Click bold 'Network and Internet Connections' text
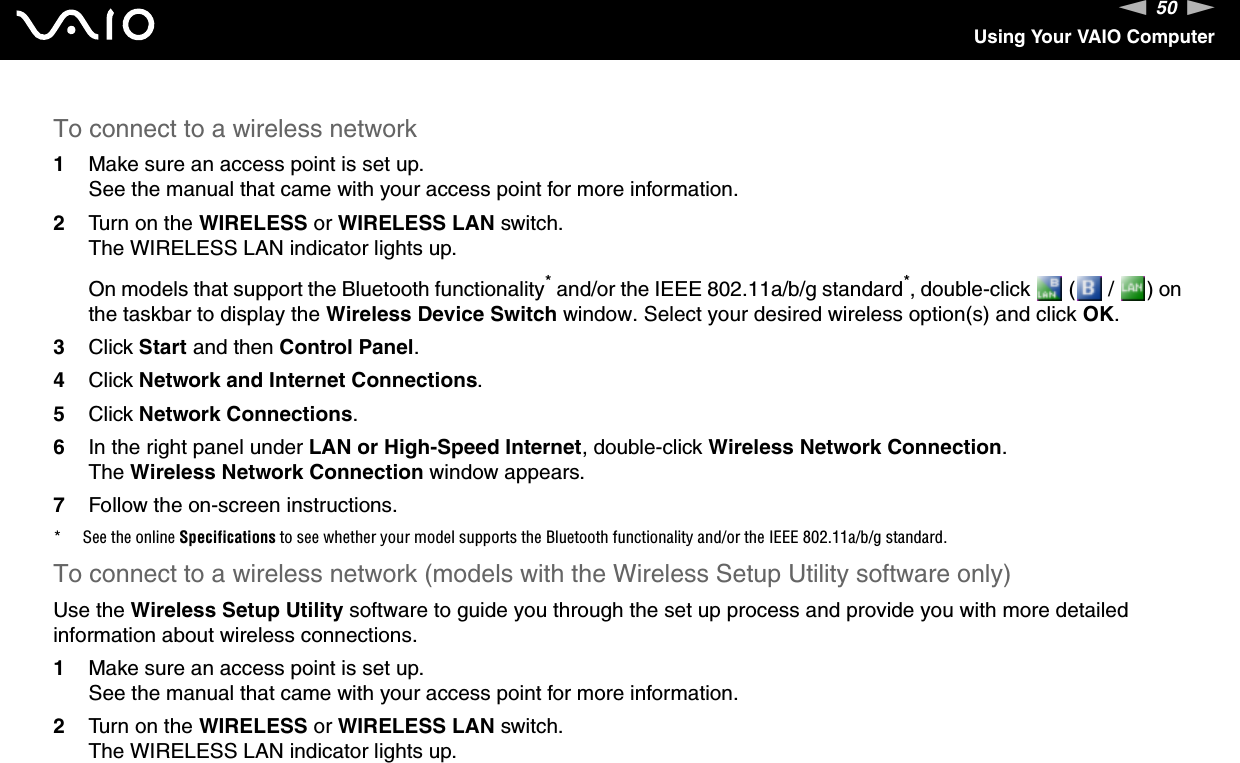Image resolution: width=1240 pixels, height=763 pixels. 308,381
